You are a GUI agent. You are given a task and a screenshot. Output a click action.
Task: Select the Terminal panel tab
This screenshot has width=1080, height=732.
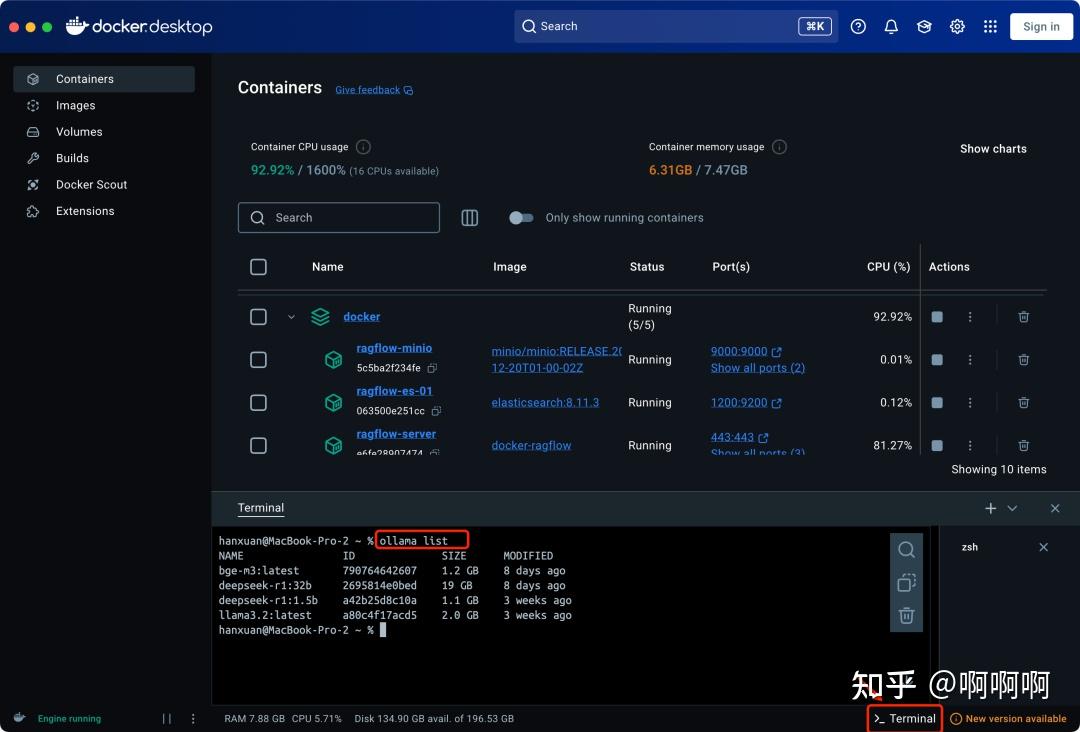pyautogui.click(x=260, y=508)
